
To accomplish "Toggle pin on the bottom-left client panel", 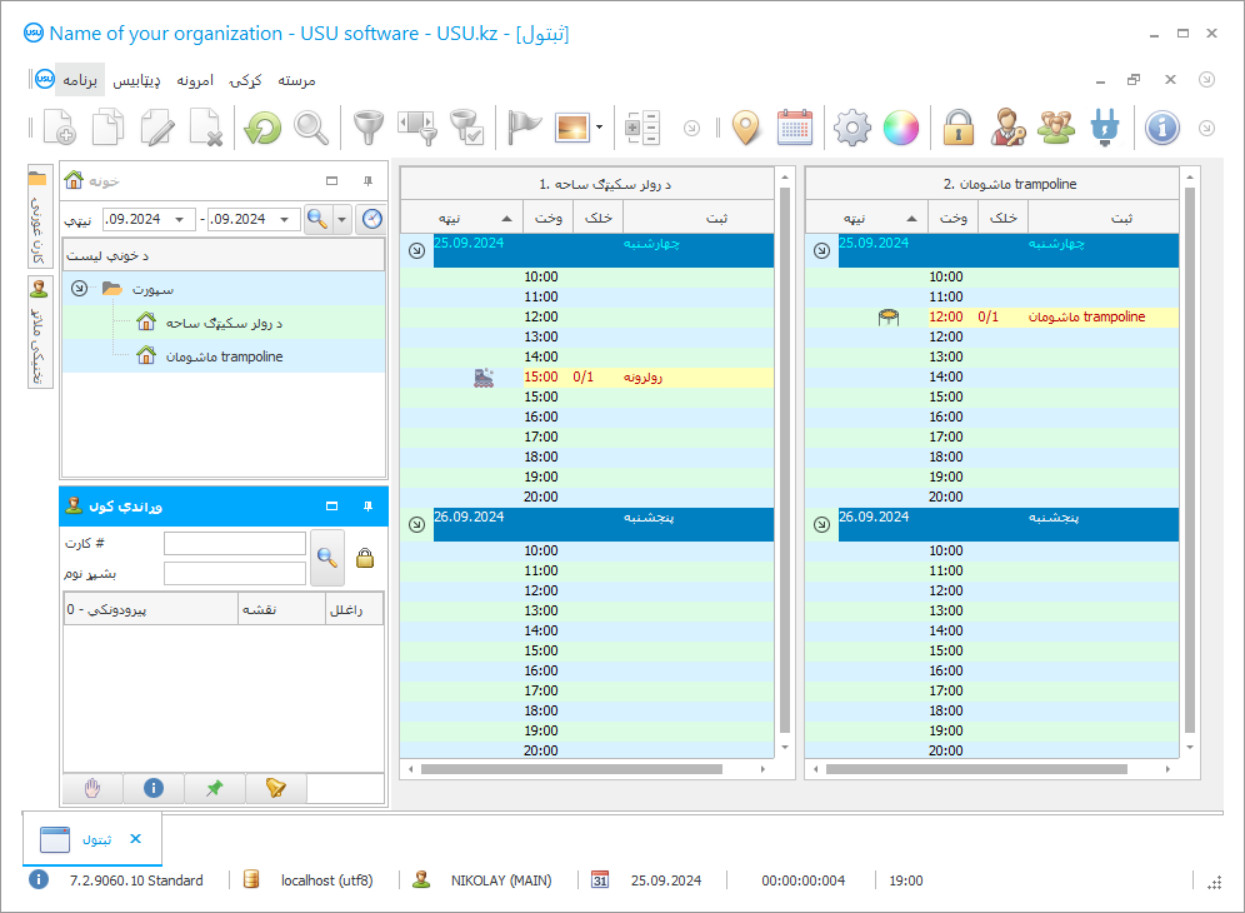I will click(x=367, y=507).
